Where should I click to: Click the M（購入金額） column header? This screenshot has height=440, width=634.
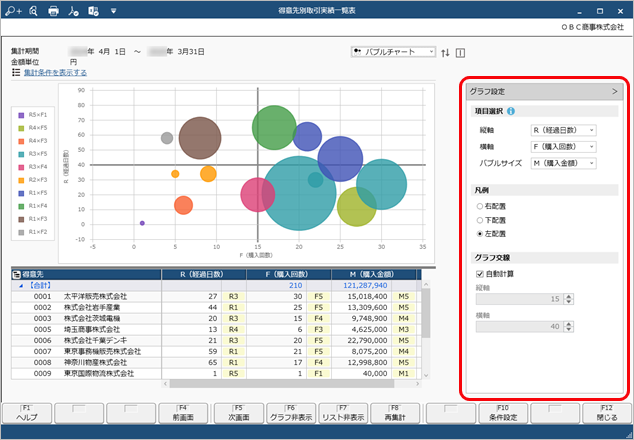[374, 275]
